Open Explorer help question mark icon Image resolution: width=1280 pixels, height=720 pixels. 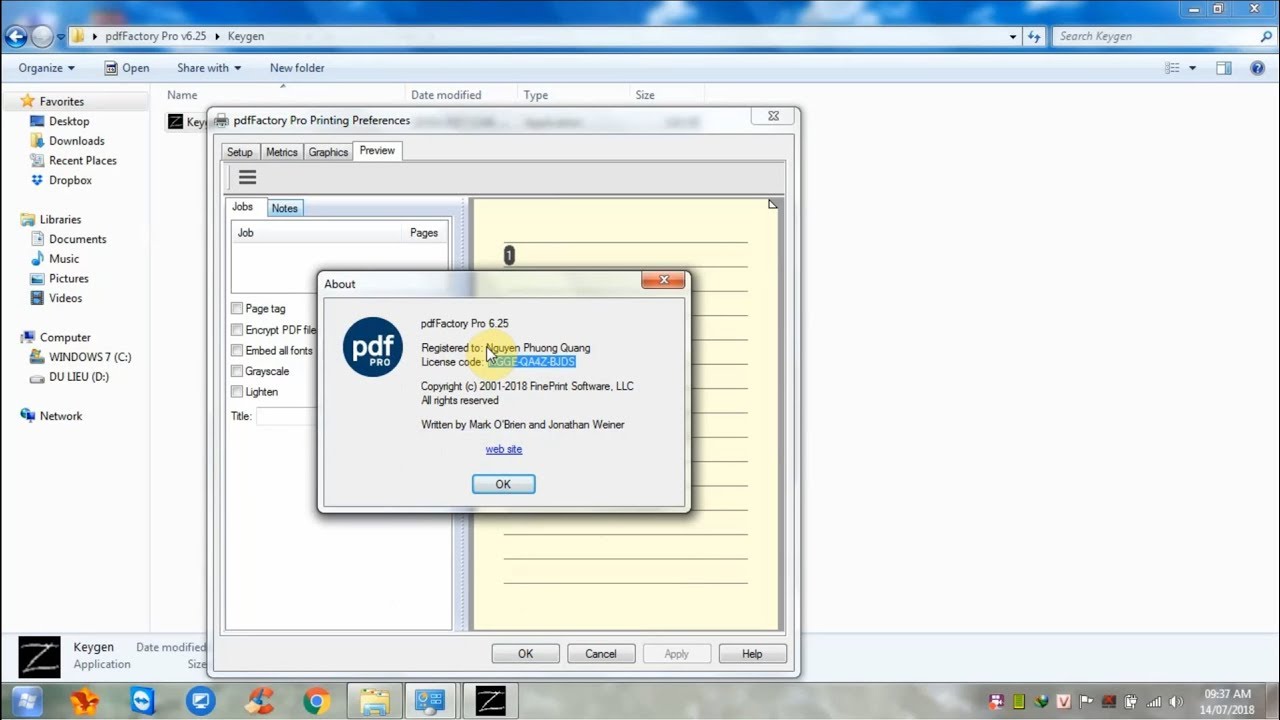point(1258,68)
